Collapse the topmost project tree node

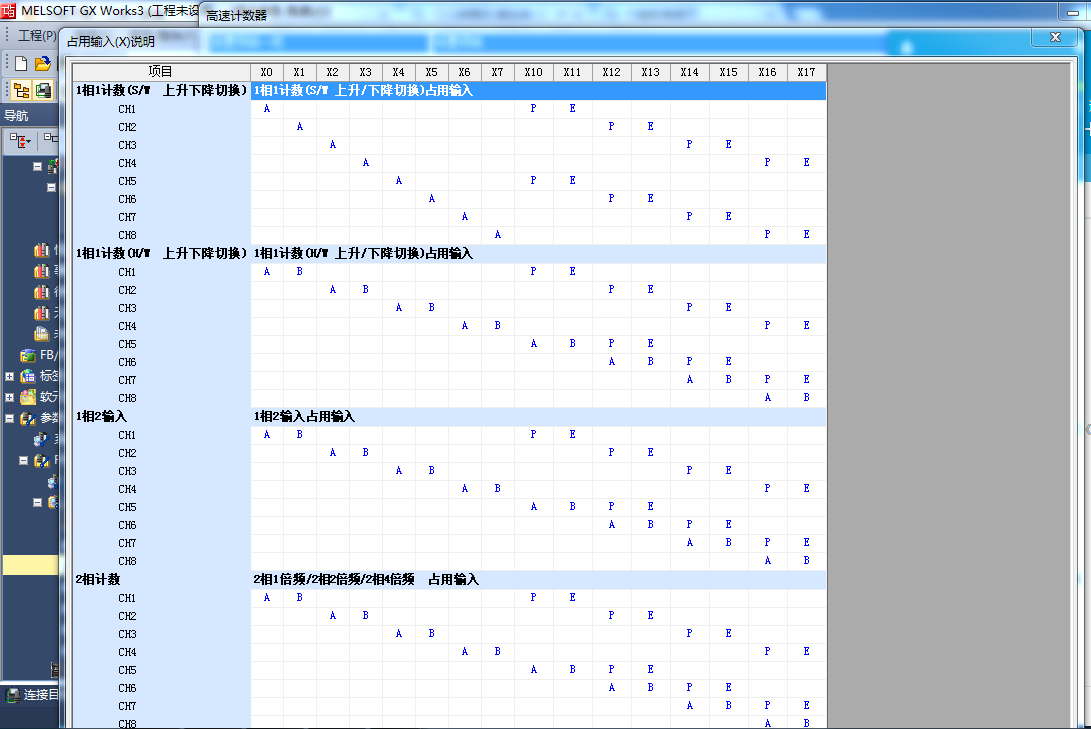pyautogui.click(x=37, y=167)
